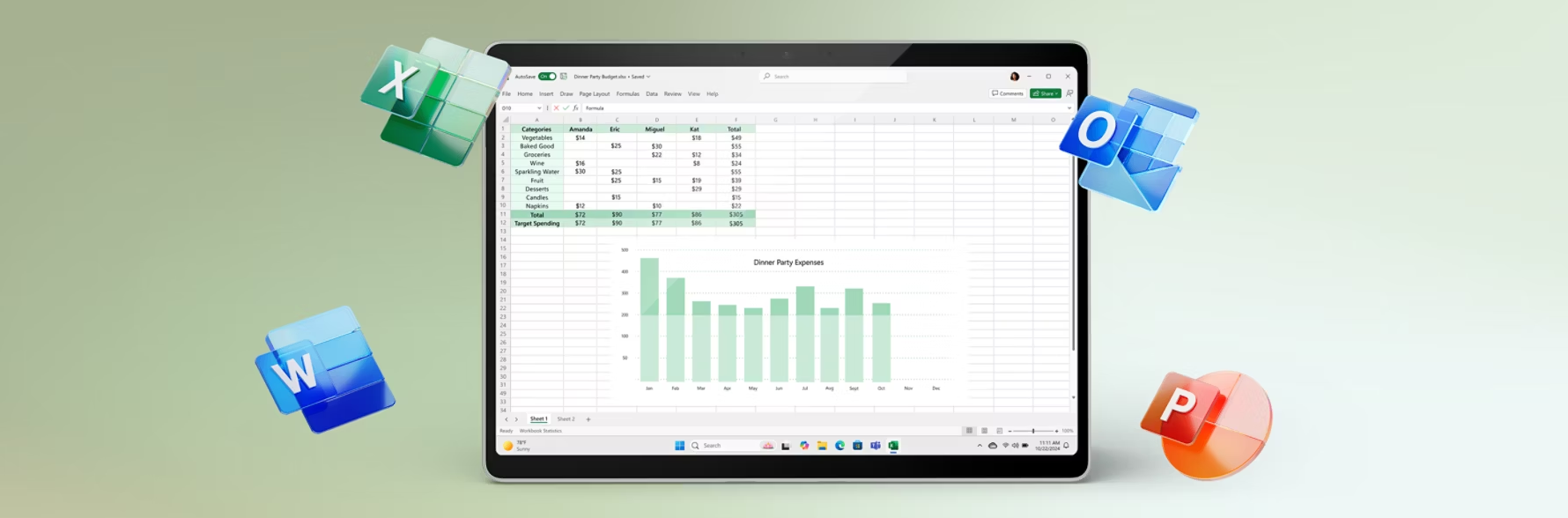The width and height of the screenshot is (1568, 518).
Task: Click the zoom slider handle
Action: 1033,431
